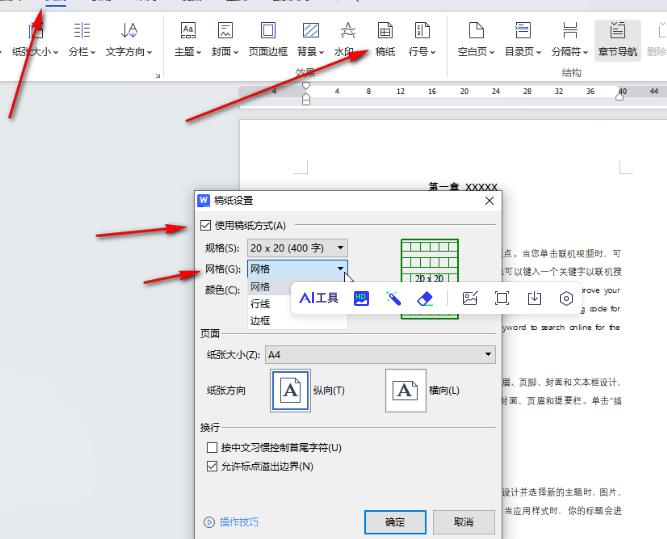Click the first line indent marker on ruler
667x539 pixels.
click(x=305, y=86)
